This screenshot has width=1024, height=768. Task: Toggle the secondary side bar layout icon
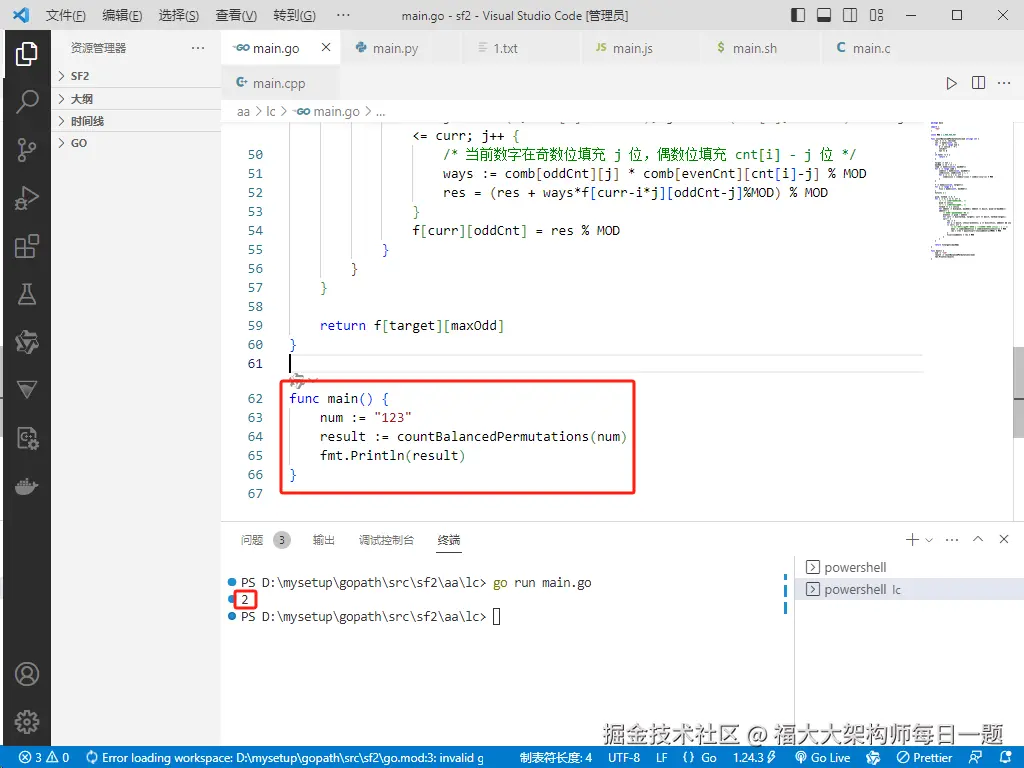pyautogui.click(x=850, y=15)
